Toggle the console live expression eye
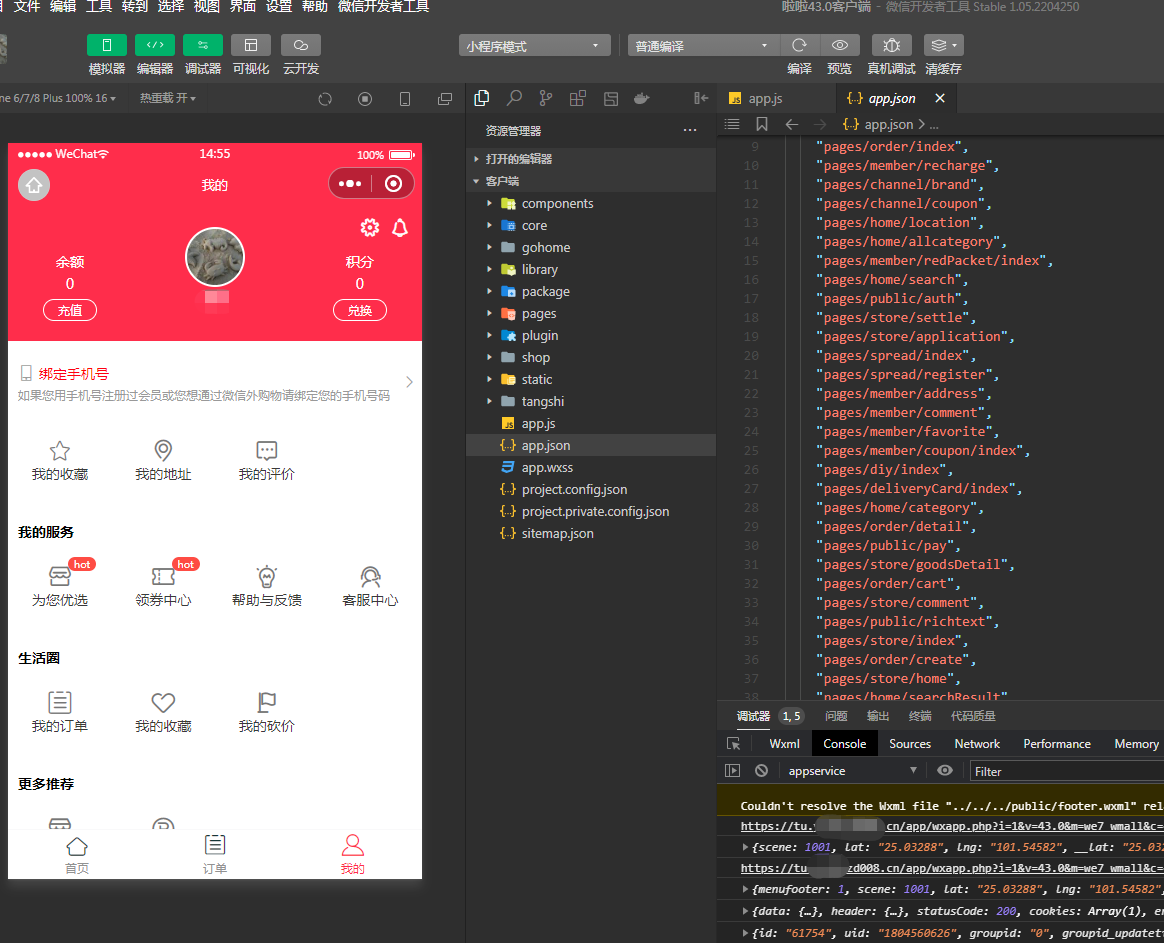 click(x=944, y=771)
